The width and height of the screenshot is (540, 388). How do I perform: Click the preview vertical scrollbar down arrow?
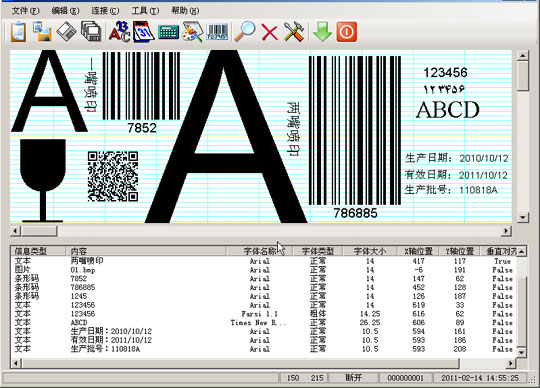tap(523, 217)
